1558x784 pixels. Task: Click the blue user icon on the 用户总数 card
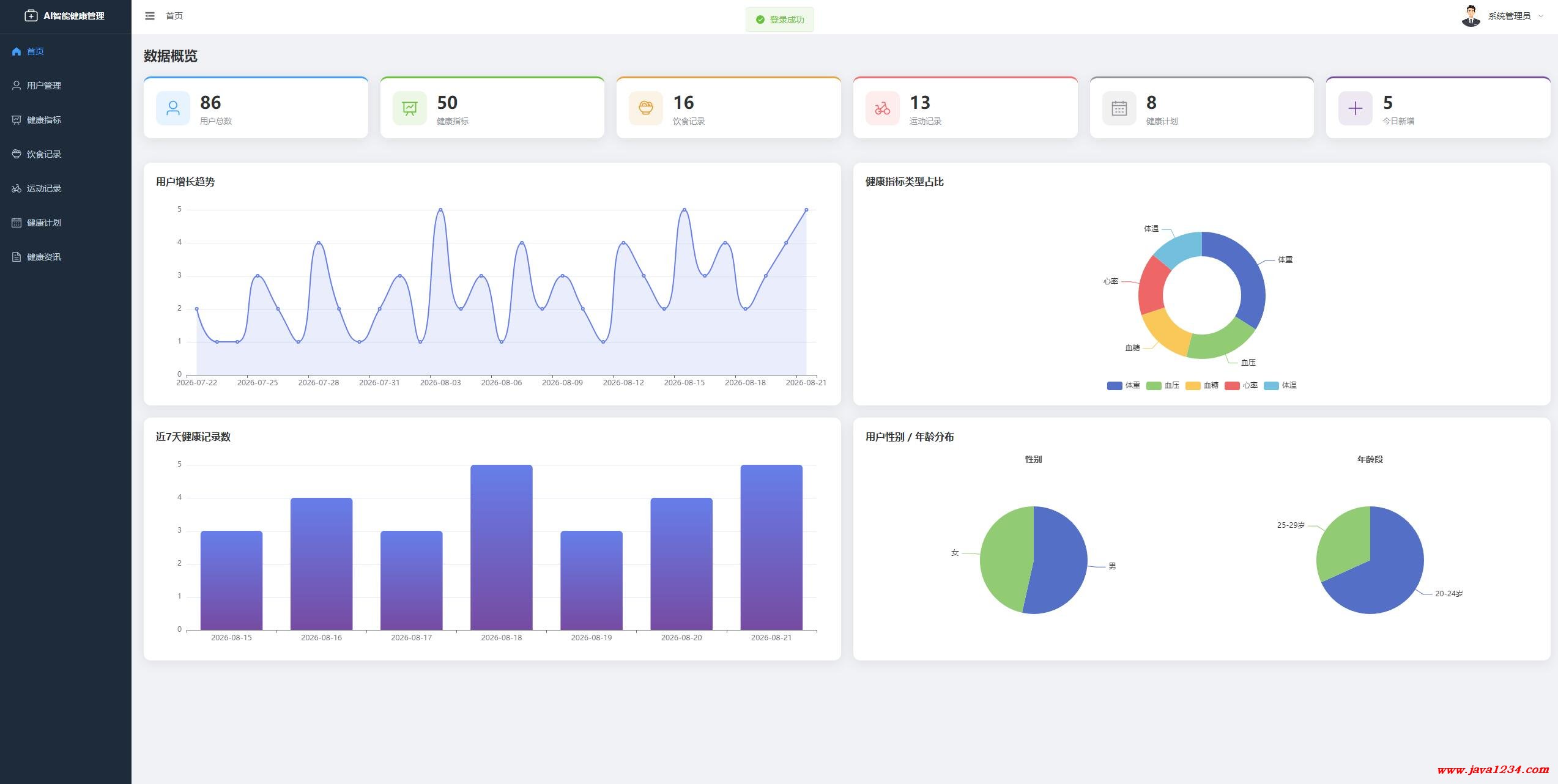173,108
